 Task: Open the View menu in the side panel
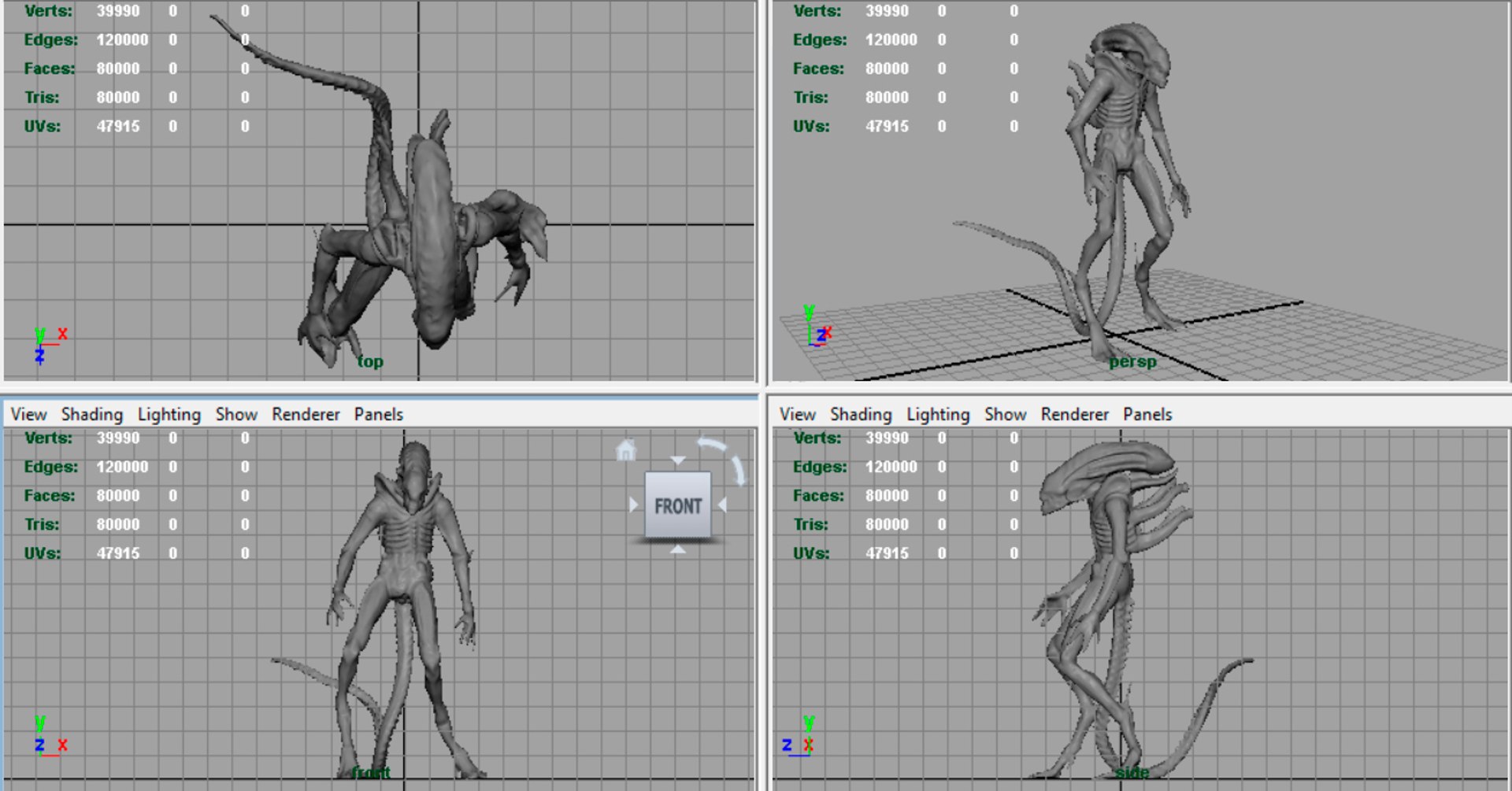(x=798, y=414)
